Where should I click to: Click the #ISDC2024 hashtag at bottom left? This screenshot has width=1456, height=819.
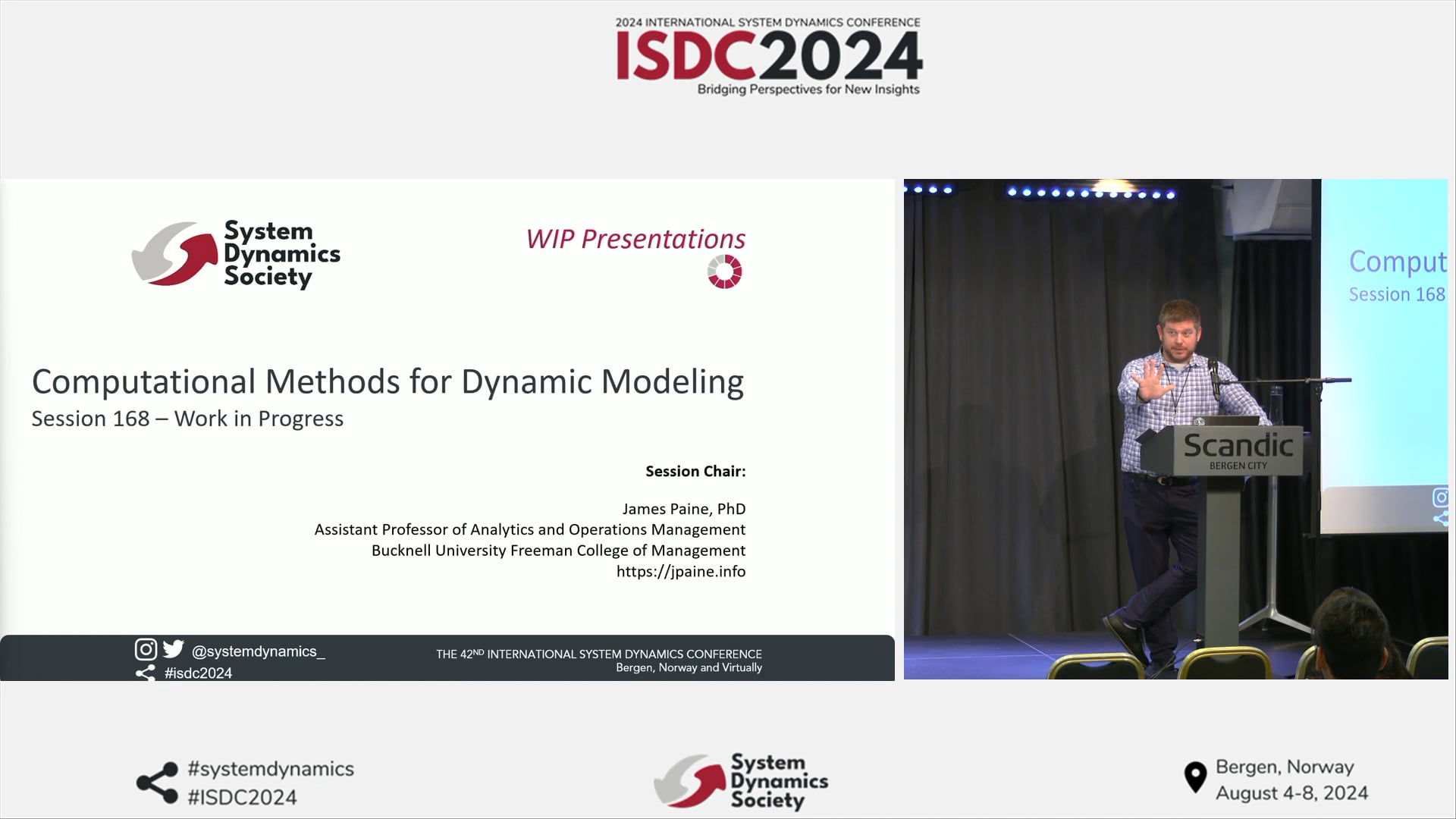[x=244, y=798]
